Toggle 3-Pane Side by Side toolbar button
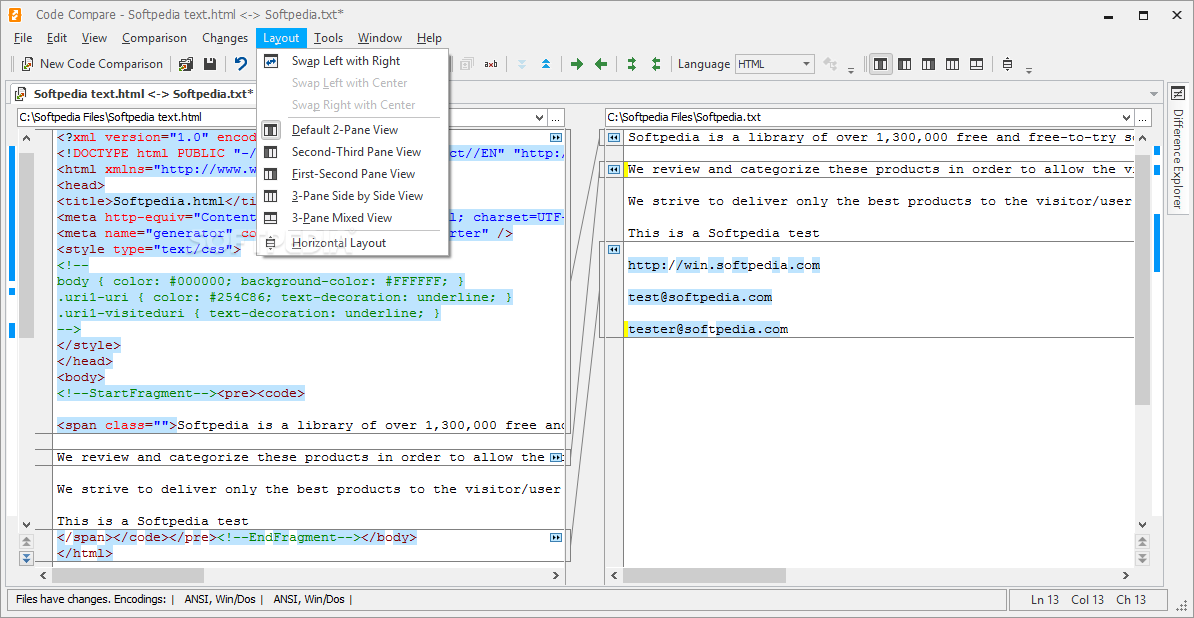The image size is (1194, 618). (953, 65)
